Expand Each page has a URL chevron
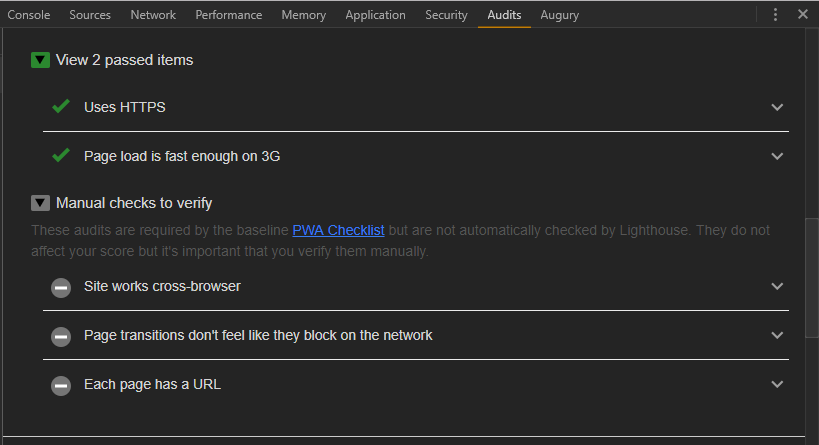This screenshot has width=819, height=445. pyautogui.click(x=777, y=385)
